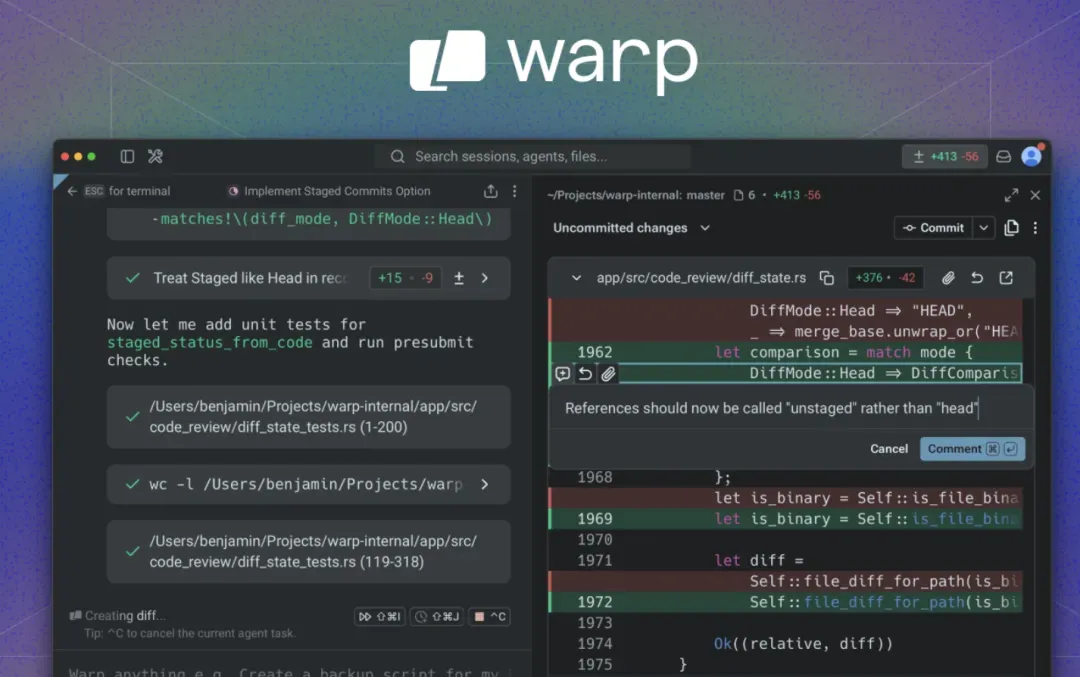Add a comment on the DiffMode::Head line
This screenshot has height=677, width=1080.
[x=563, y=373]
